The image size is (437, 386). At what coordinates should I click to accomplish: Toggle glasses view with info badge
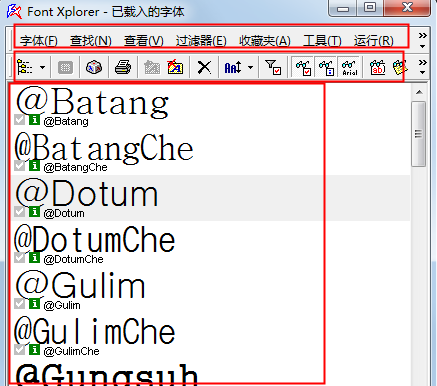(x=326, y=68)
